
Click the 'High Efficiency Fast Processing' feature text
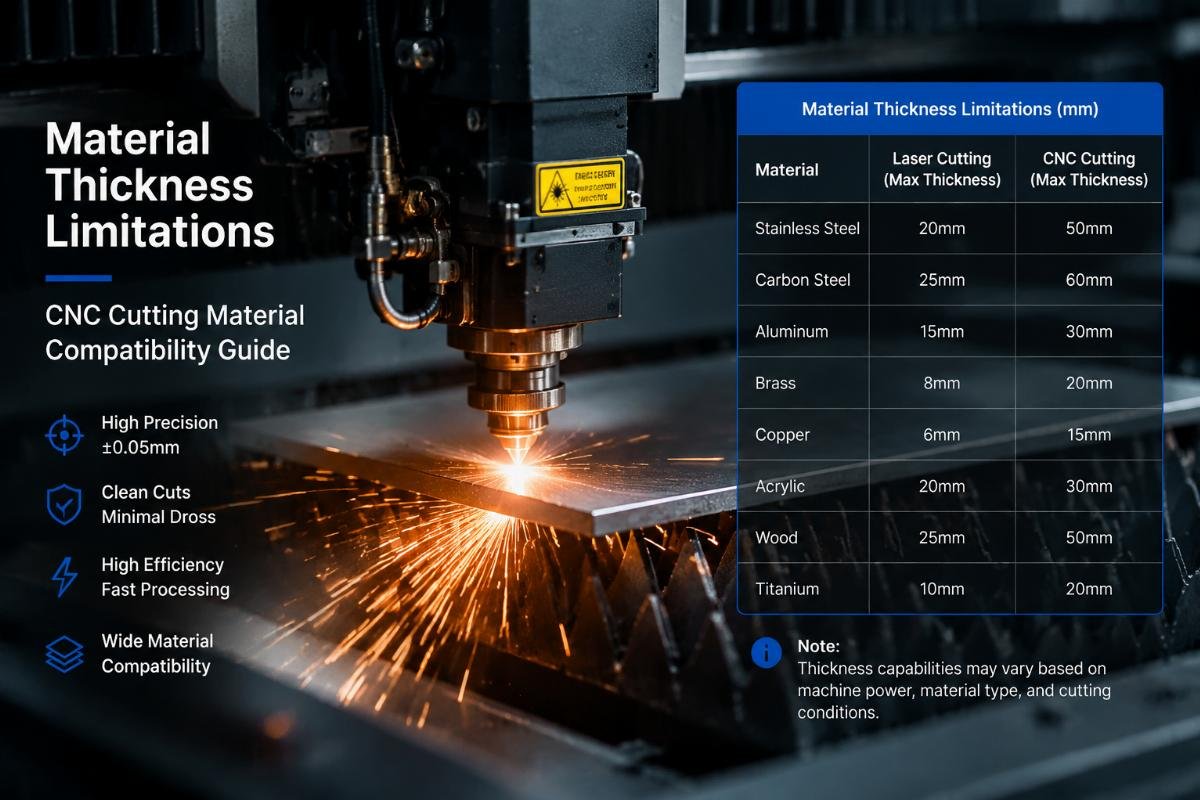[x=165, y=577]
